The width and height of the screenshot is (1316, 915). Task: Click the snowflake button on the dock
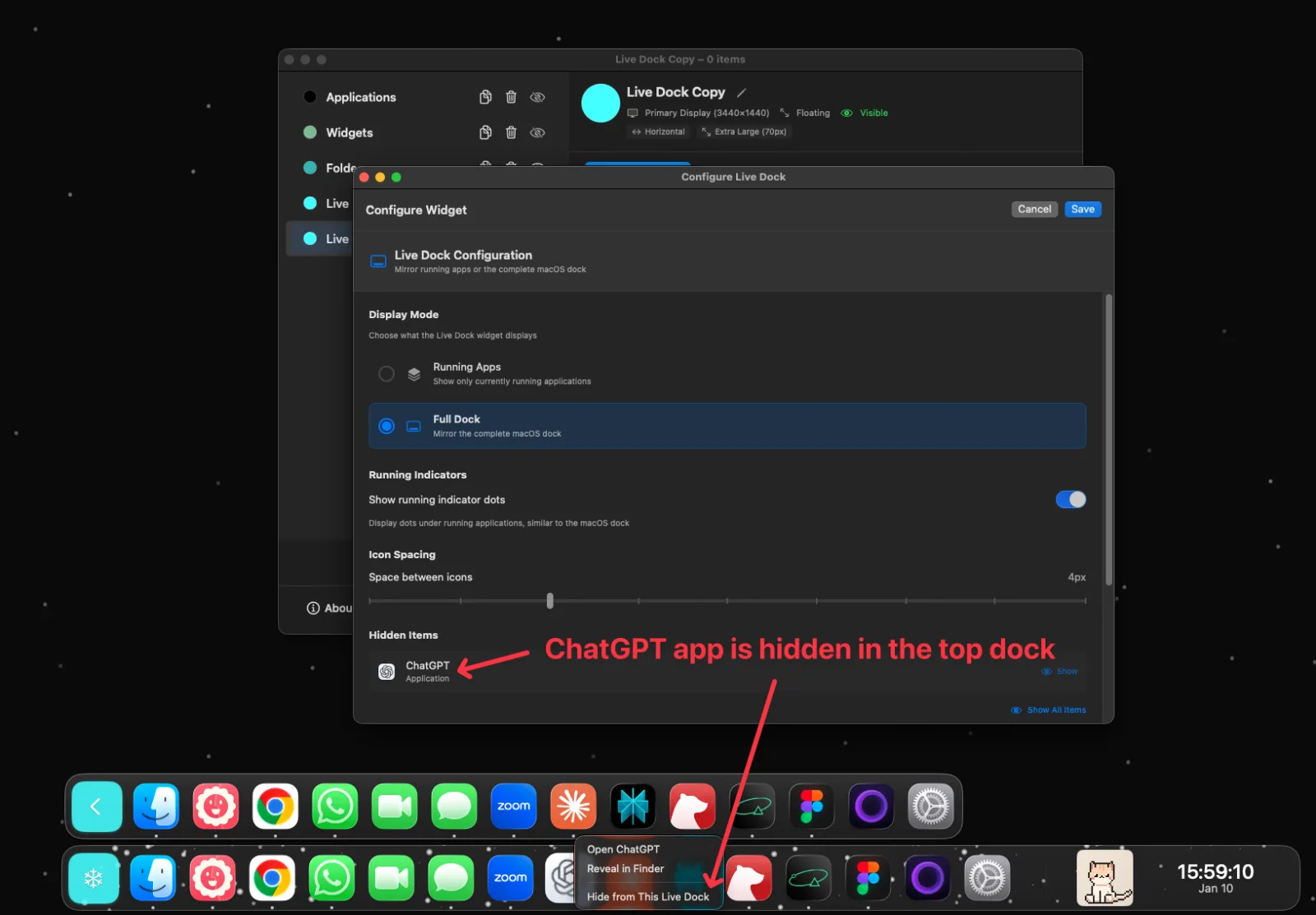coord(93,879)
